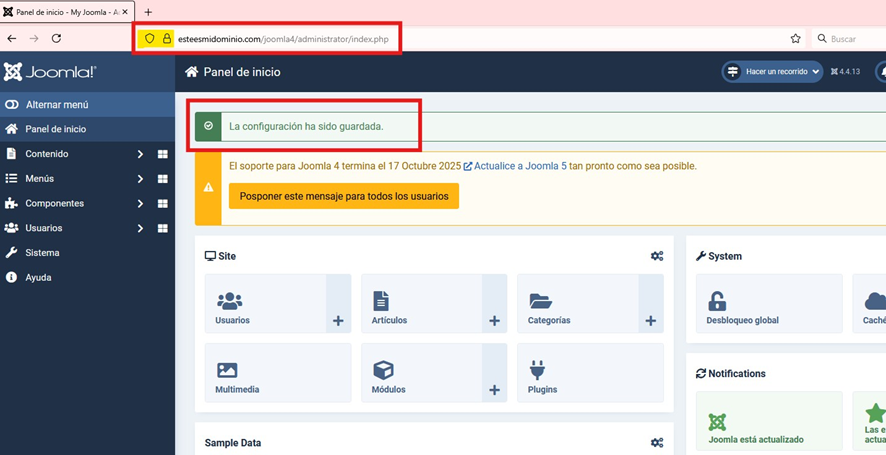The width and height of the screenshot is (886, 455).
Task: Add a new category with Categorías plus
Action: coord(651,304)
